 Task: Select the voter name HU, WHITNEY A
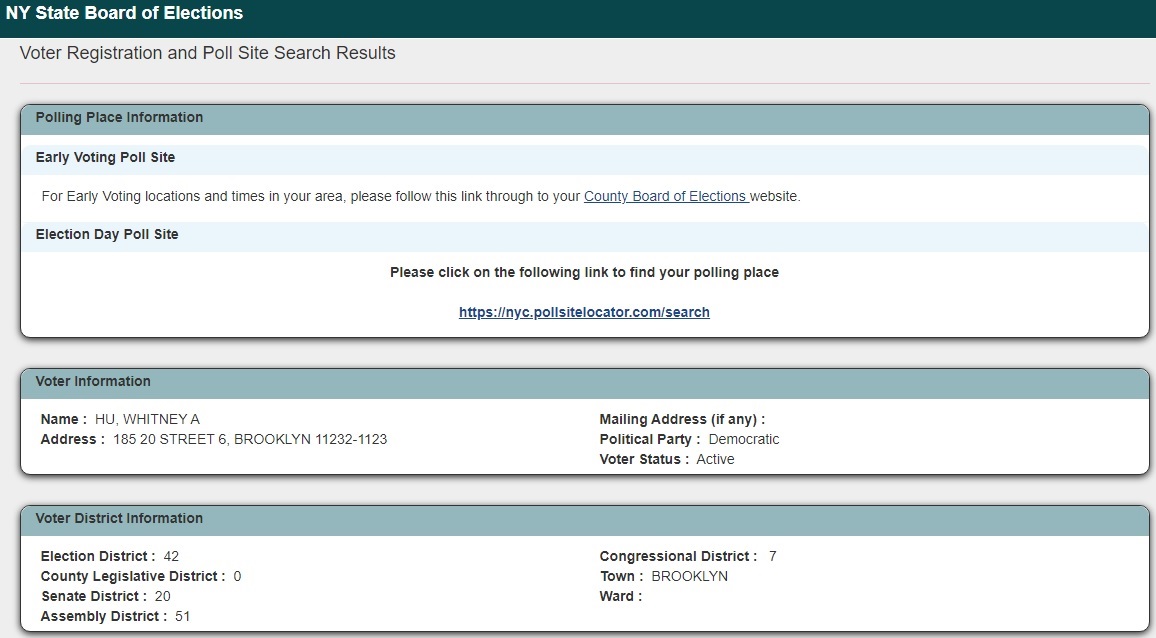coord(147,419)
